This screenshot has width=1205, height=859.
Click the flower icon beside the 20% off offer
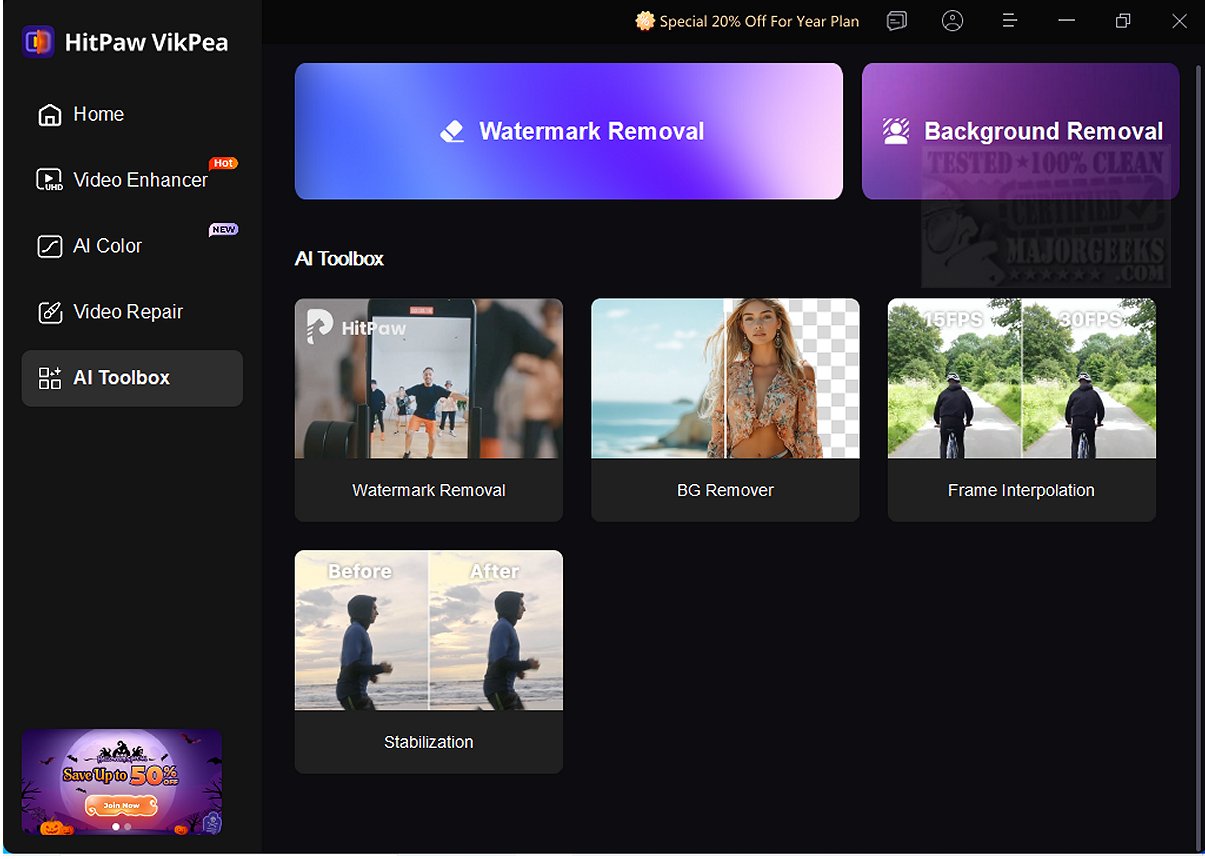point(645,21)
